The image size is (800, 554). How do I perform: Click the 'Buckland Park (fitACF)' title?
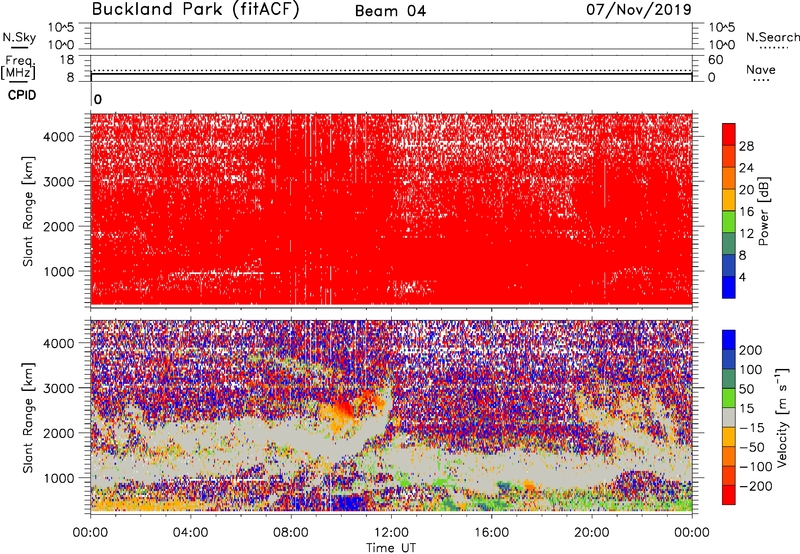point(195,10)
